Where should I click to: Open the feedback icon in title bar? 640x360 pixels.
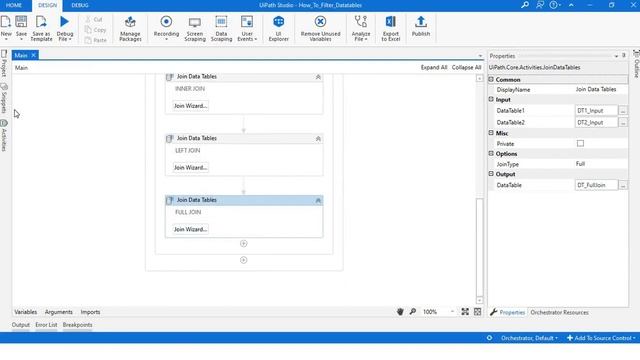click(x=540, y=5)
